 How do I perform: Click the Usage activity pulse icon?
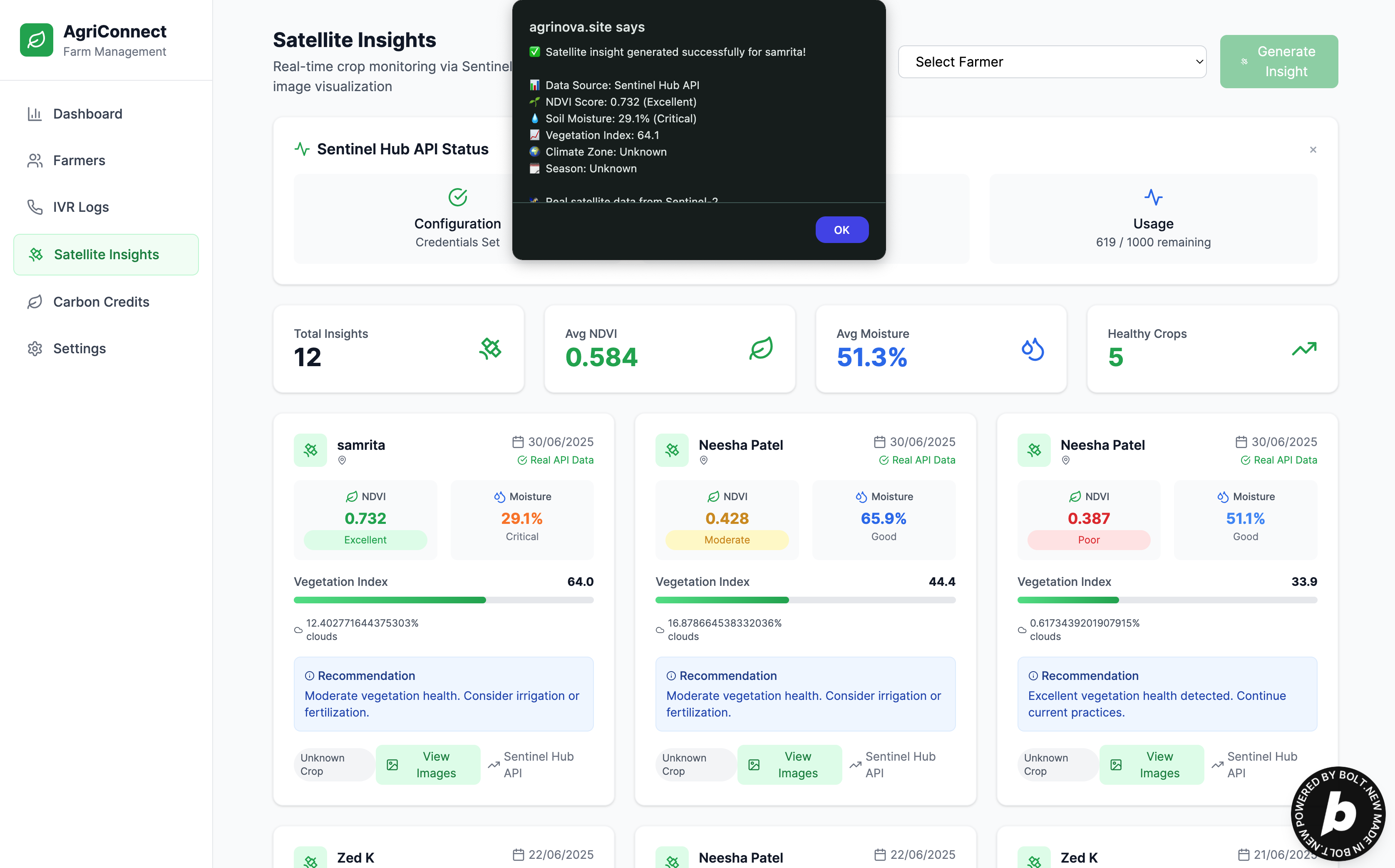click(1153, 198)
